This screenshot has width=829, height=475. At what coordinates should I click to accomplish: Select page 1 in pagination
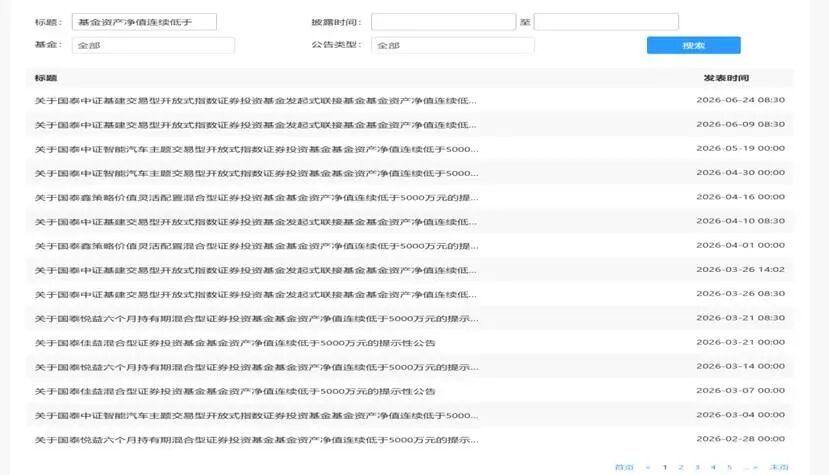(665, 467)
